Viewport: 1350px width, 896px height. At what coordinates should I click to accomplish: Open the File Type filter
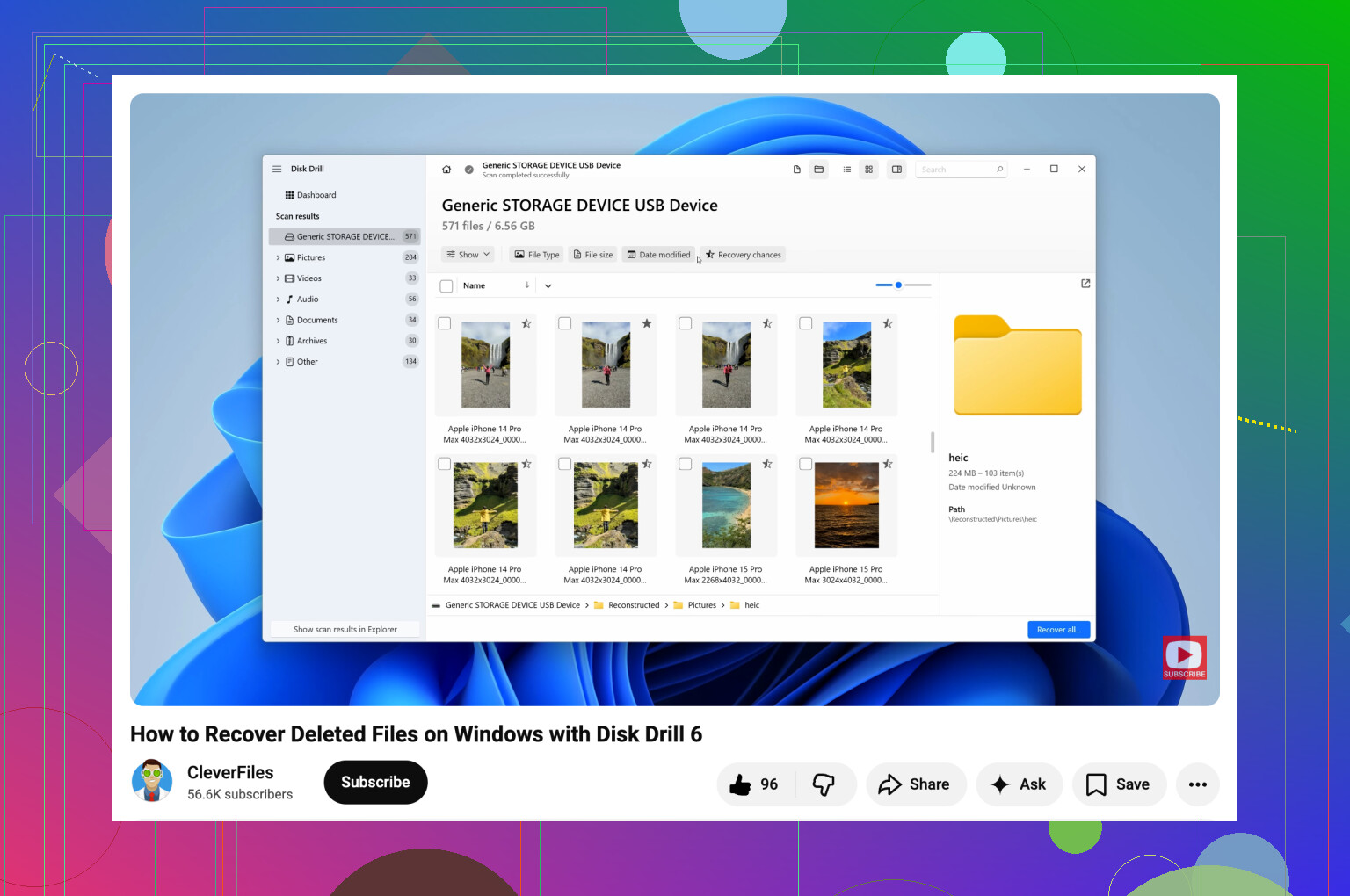537,255
